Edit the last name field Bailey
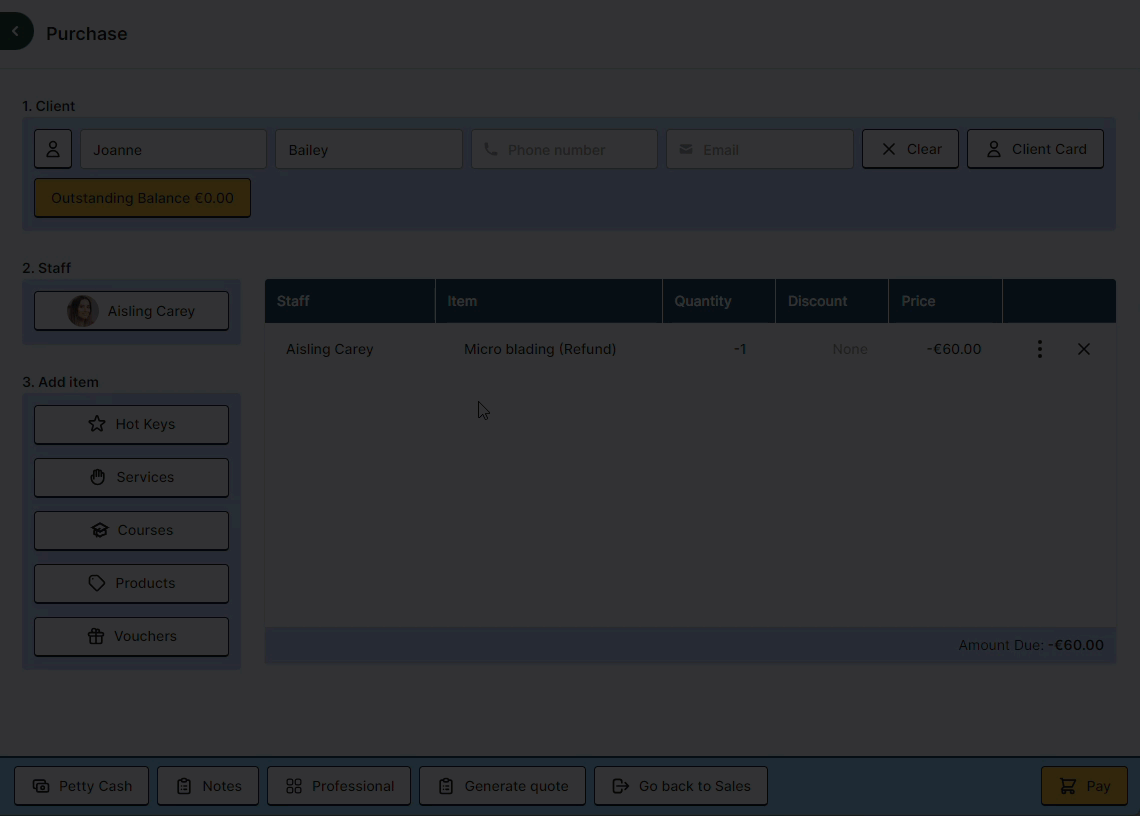The image size is (1140, 816). pos(369,149)
